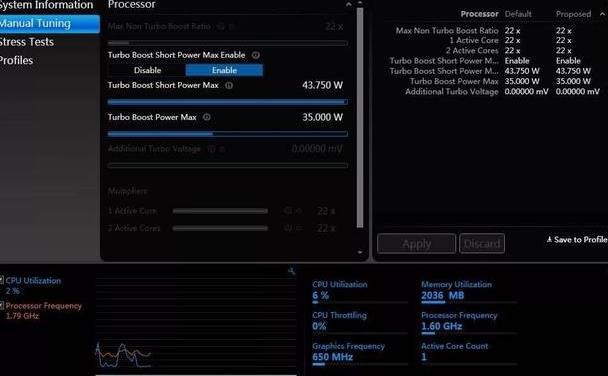The width and height of the screenshot is (608, 376).
Task: Open monitor settings wrench icon above graph
Action: tap(292, 271)
